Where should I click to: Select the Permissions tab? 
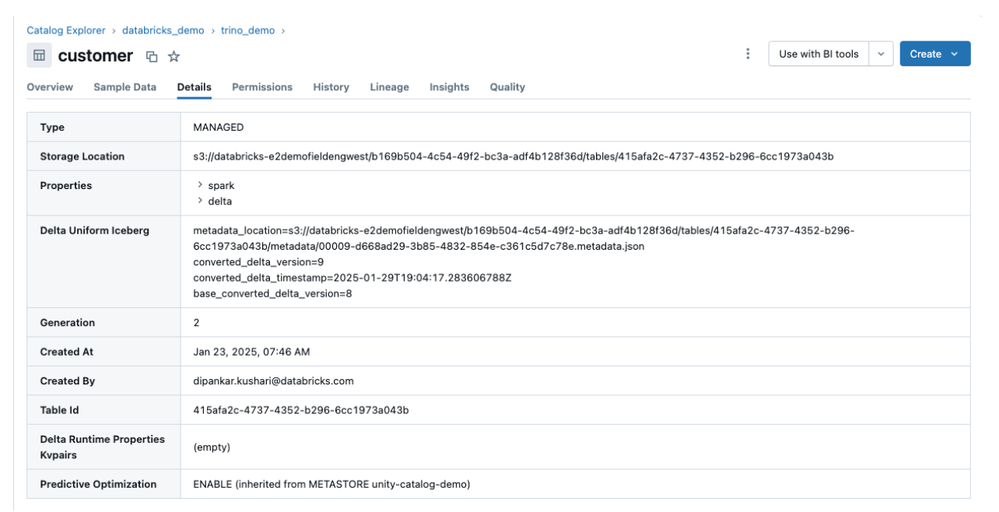(x=262, y=87)
